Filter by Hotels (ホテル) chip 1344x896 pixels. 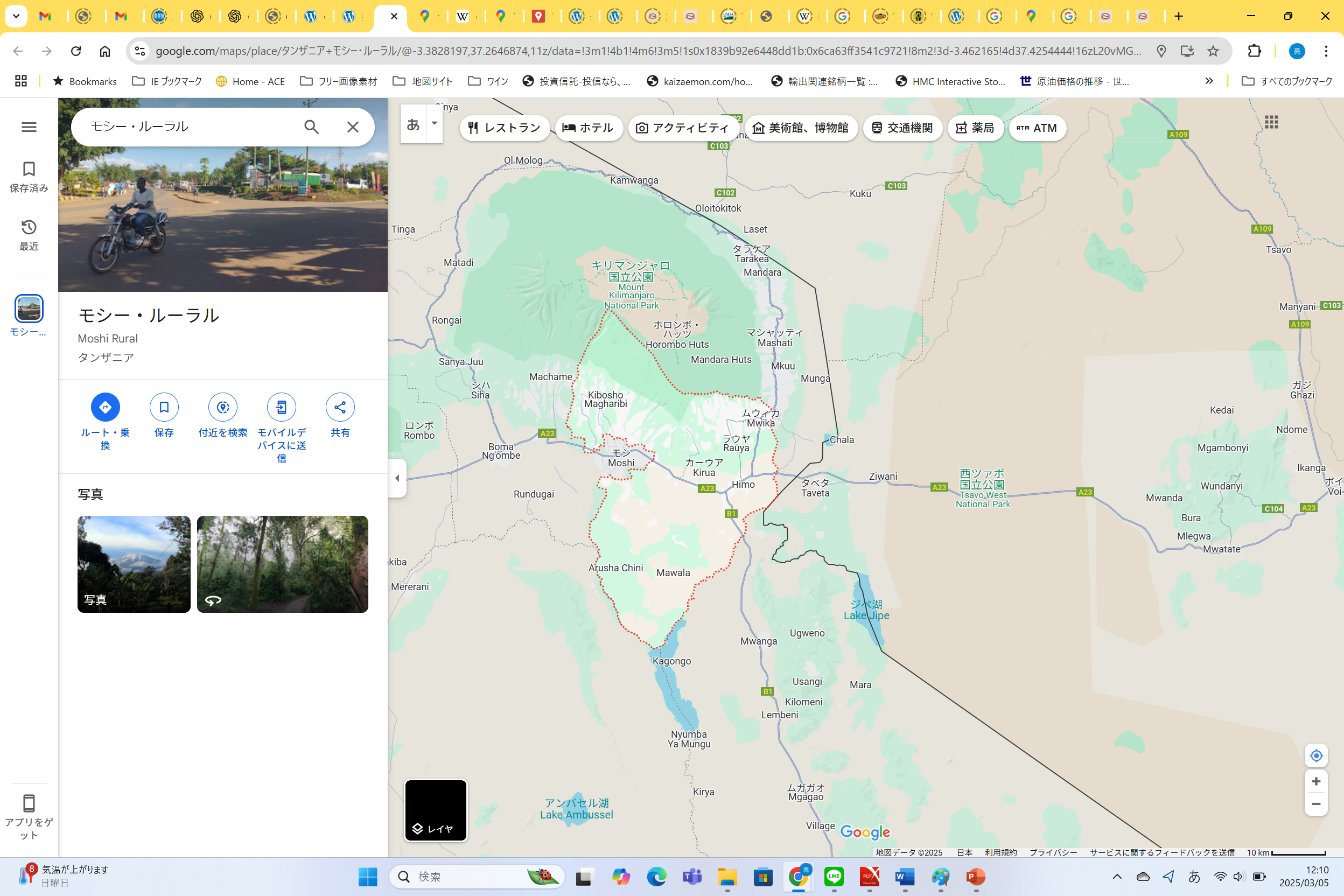pos(589,128)
